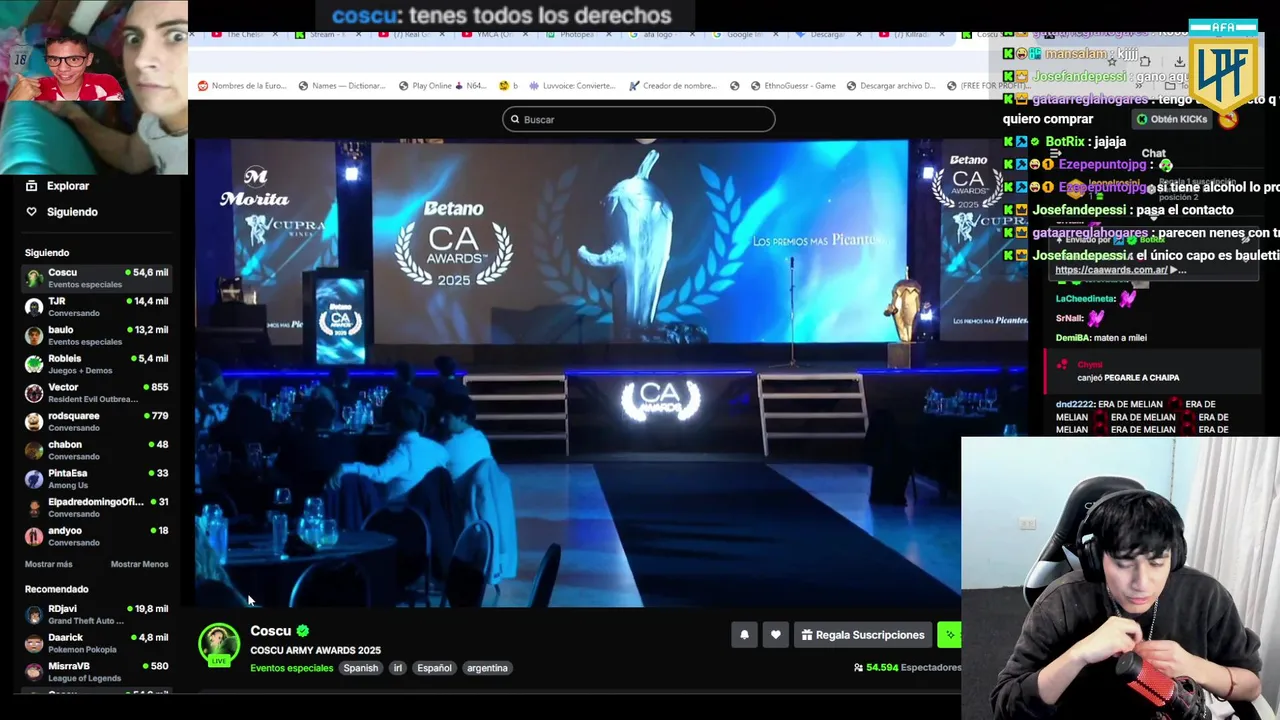Click RDjavi's avatar under Recomendado

(34, 615)
